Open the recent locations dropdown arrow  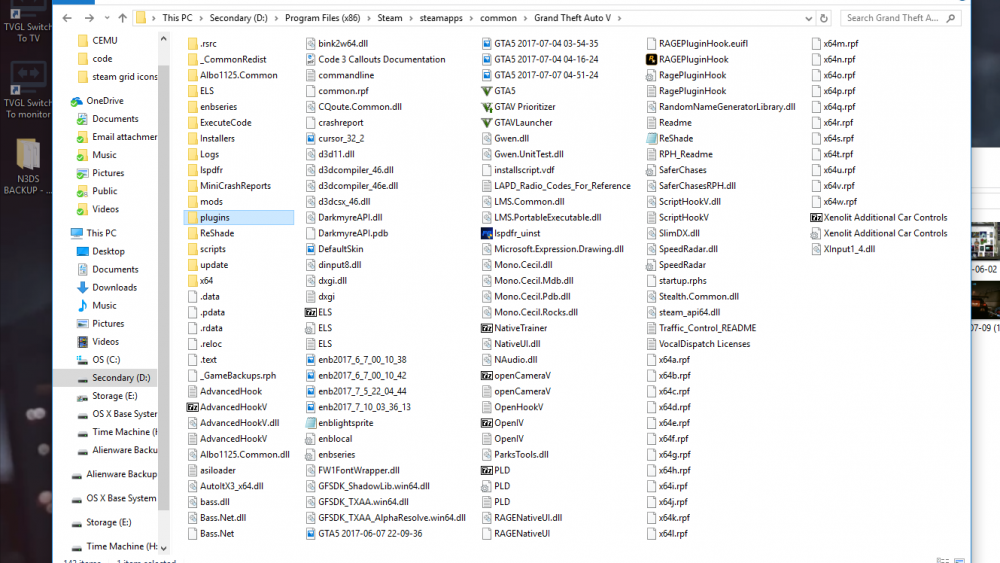coord(107,18)
